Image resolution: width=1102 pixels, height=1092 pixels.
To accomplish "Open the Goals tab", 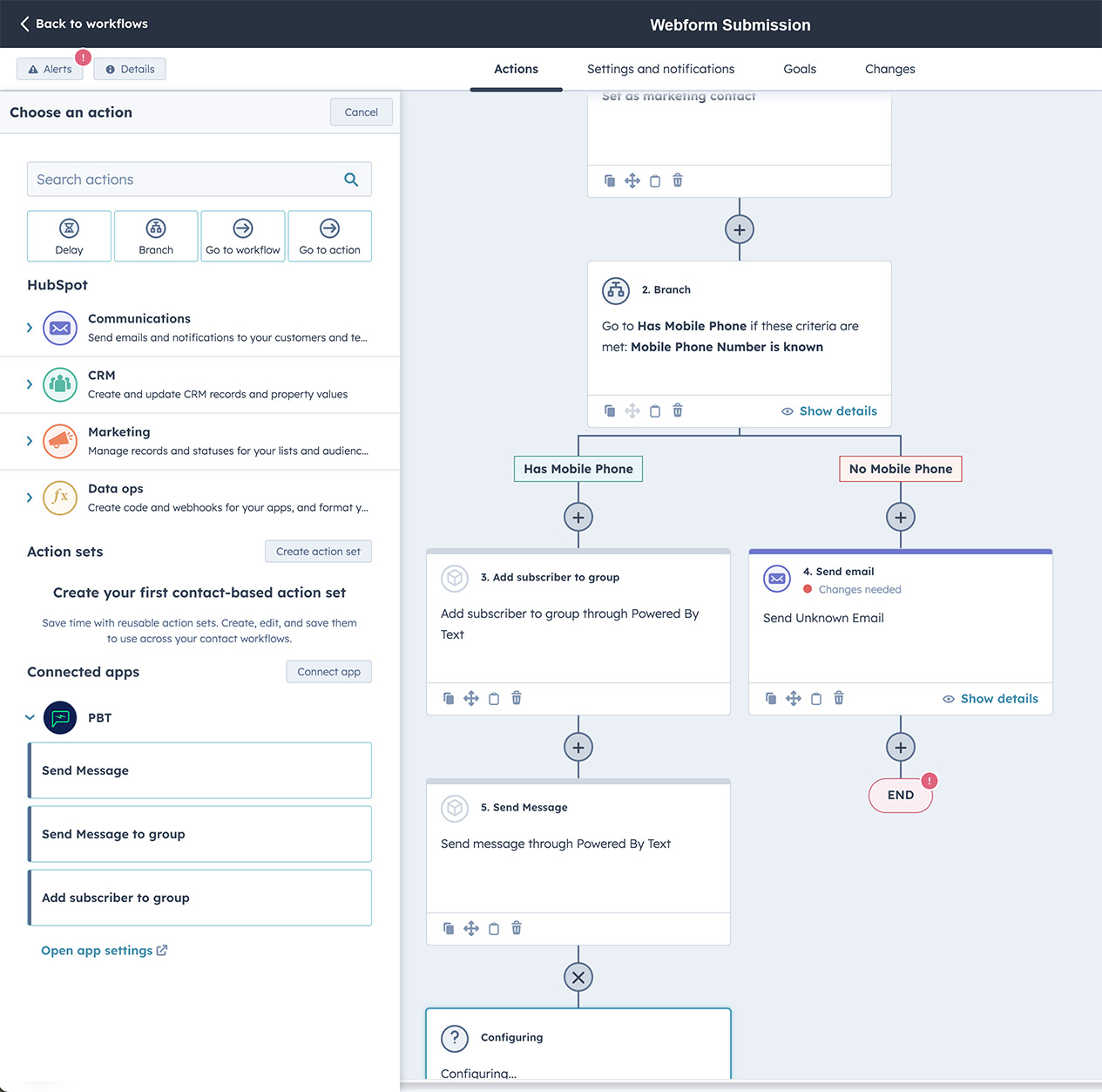I will pos(799,69).
